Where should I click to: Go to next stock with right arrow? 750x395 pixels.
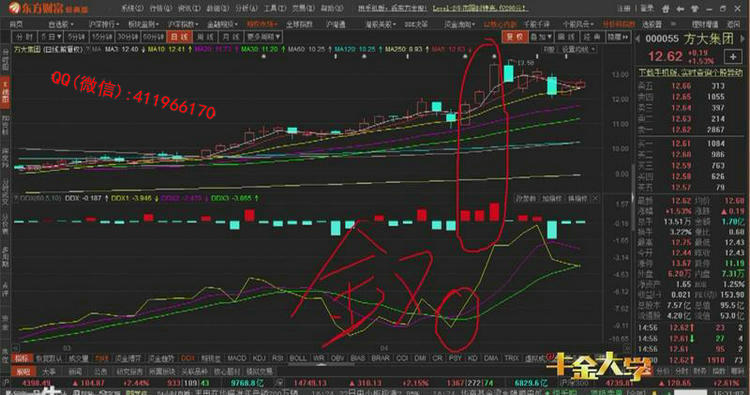point(742,39)
